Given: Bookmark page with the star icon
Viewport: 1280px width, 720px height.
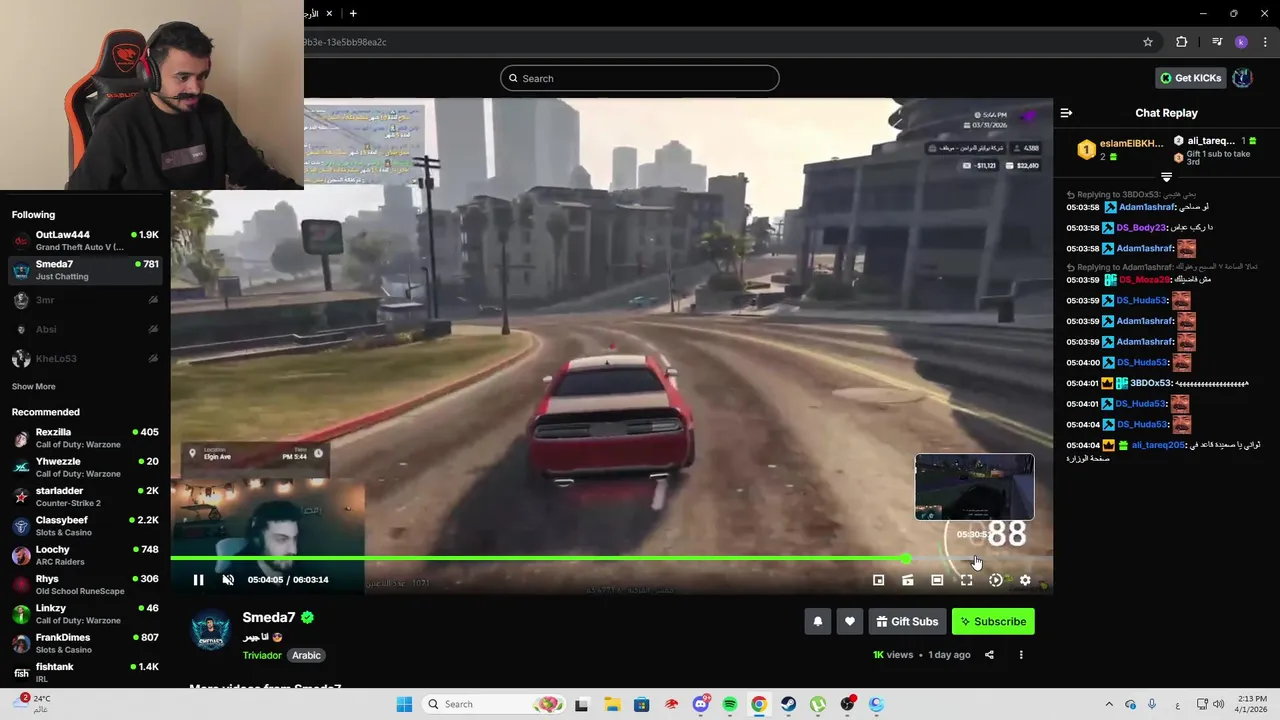Looking at the screenshot, I should (1148, 42).
